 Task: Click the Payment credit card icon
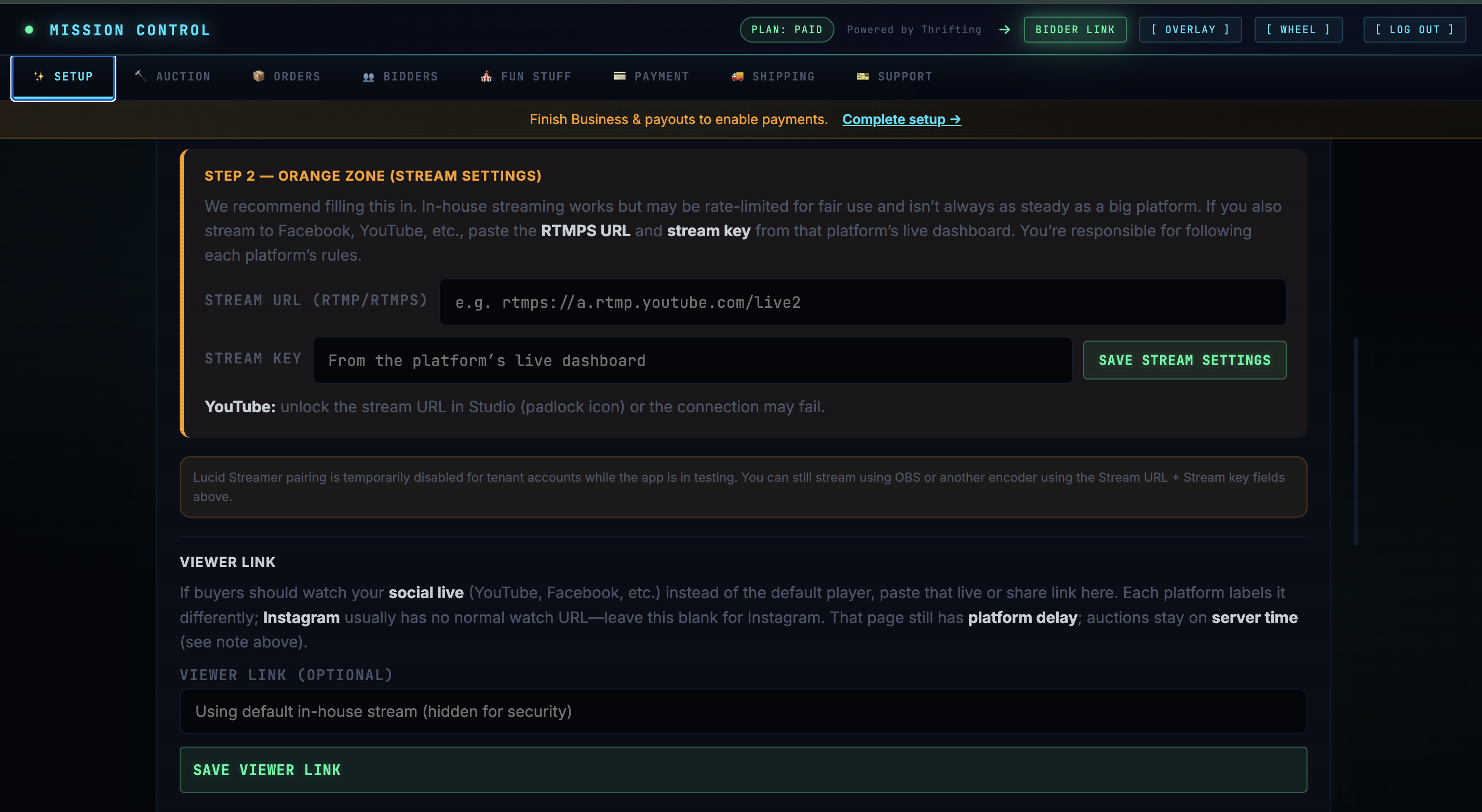click(619, 75)
